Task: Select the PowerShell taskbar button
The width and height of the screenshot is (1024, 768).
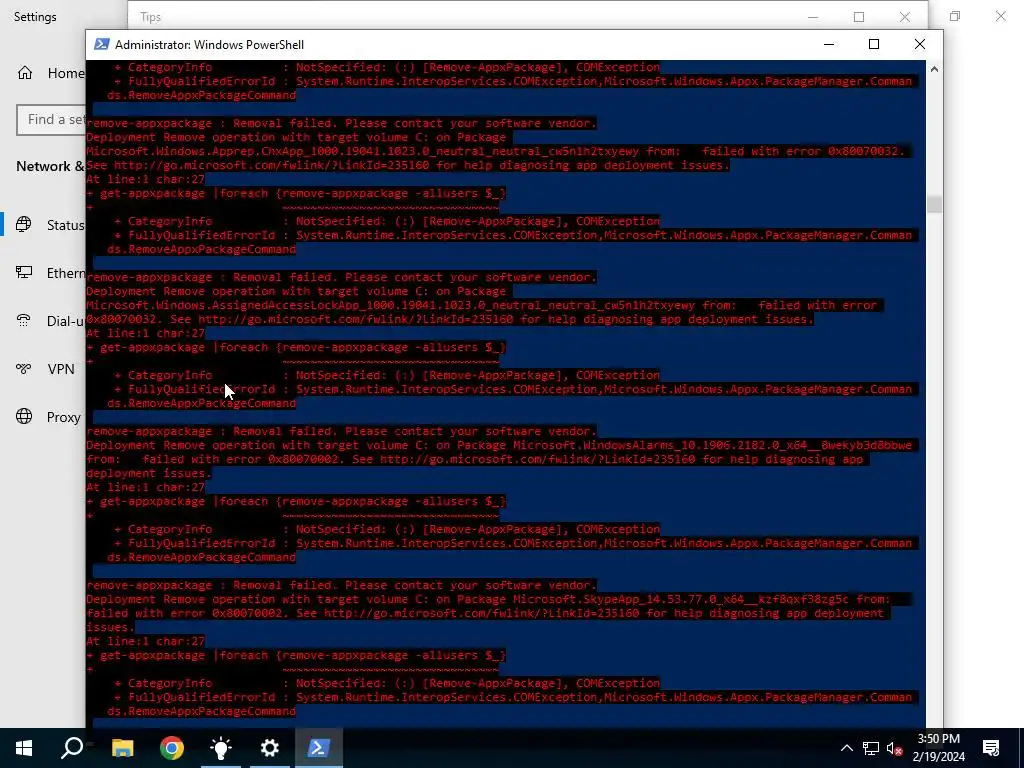Action: click(x=319, y=748)
